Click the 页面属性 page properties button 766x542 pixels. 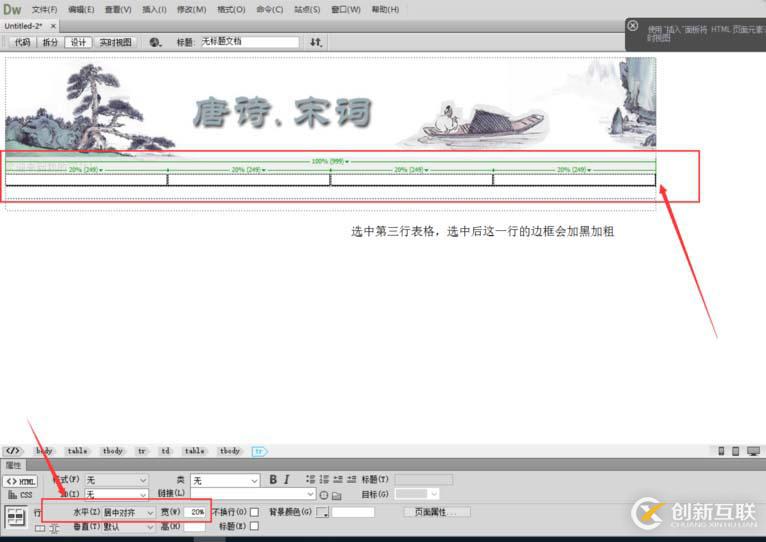pos(437,512)
